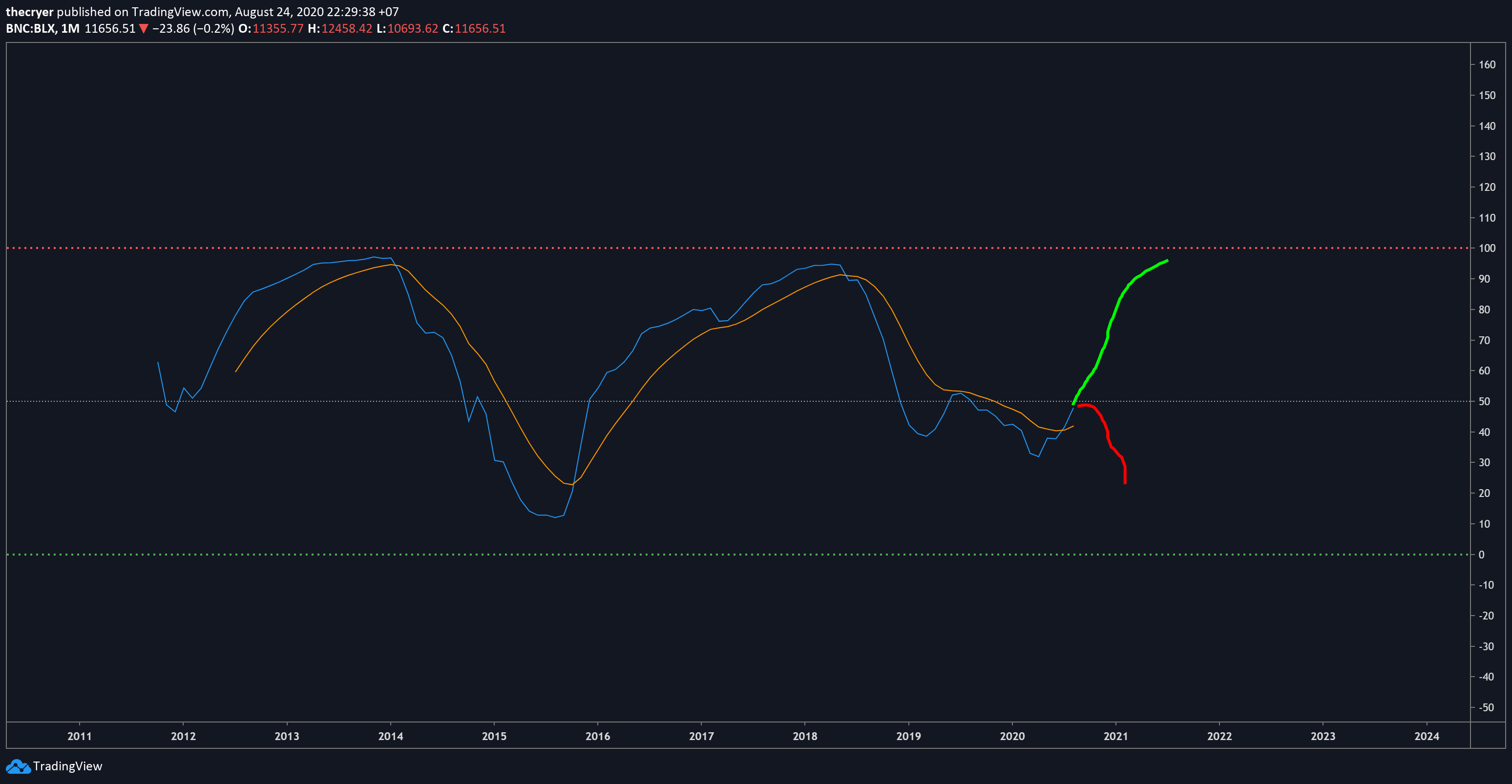1512x784 pixels.
Task: Click the 2014 label on time axis
Action: click(x=390, y=736)
